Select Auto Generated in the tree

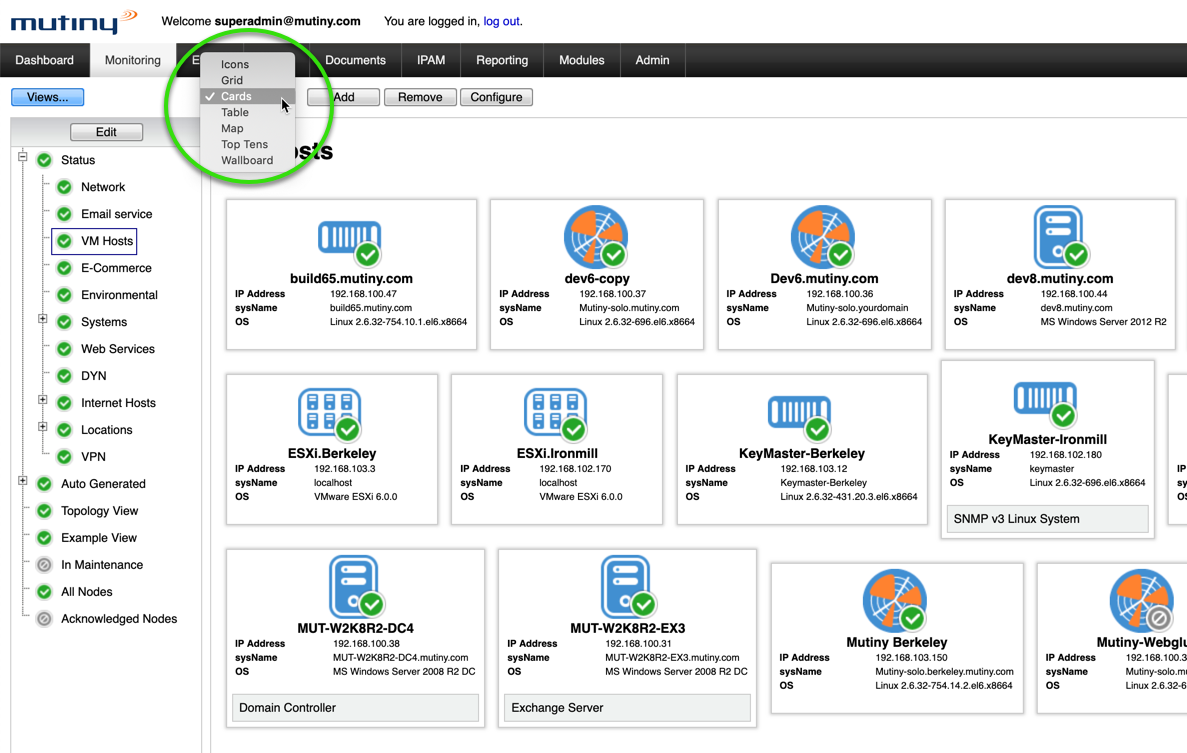pyautogui.click(x=103, y=484)
